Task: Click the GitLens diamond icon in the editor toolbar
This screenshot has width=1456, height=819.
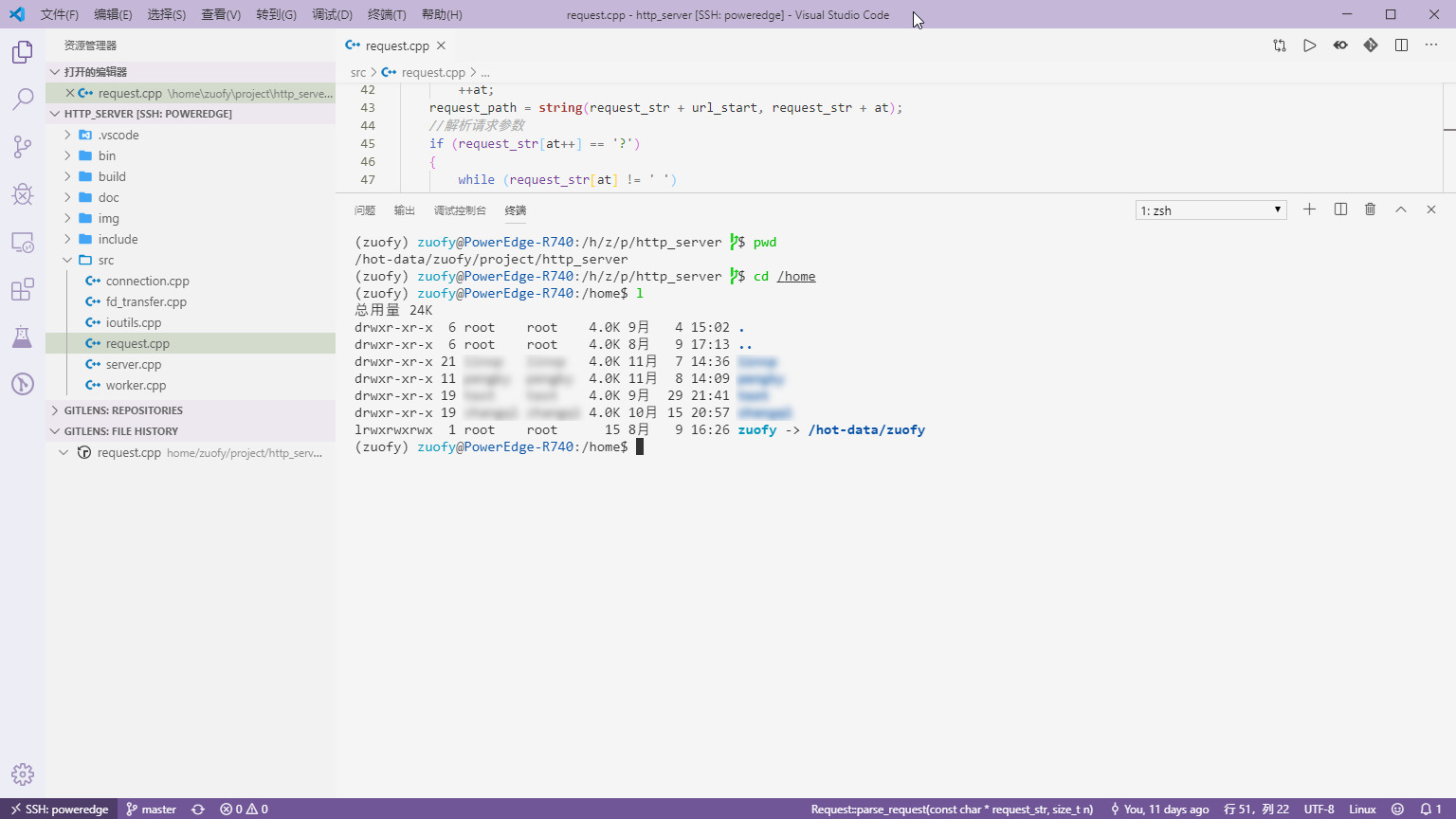Action: (1371, 45)
